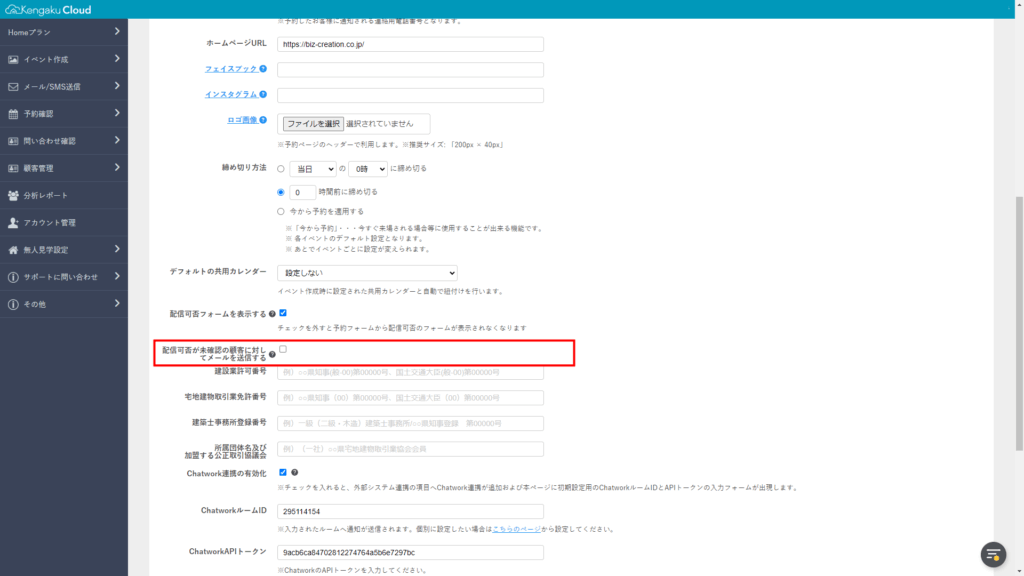Click the 分析レポート sidebar icon
Image resolution: width=1024 pixels, height=576 pixels.
[x=14, y=195]
